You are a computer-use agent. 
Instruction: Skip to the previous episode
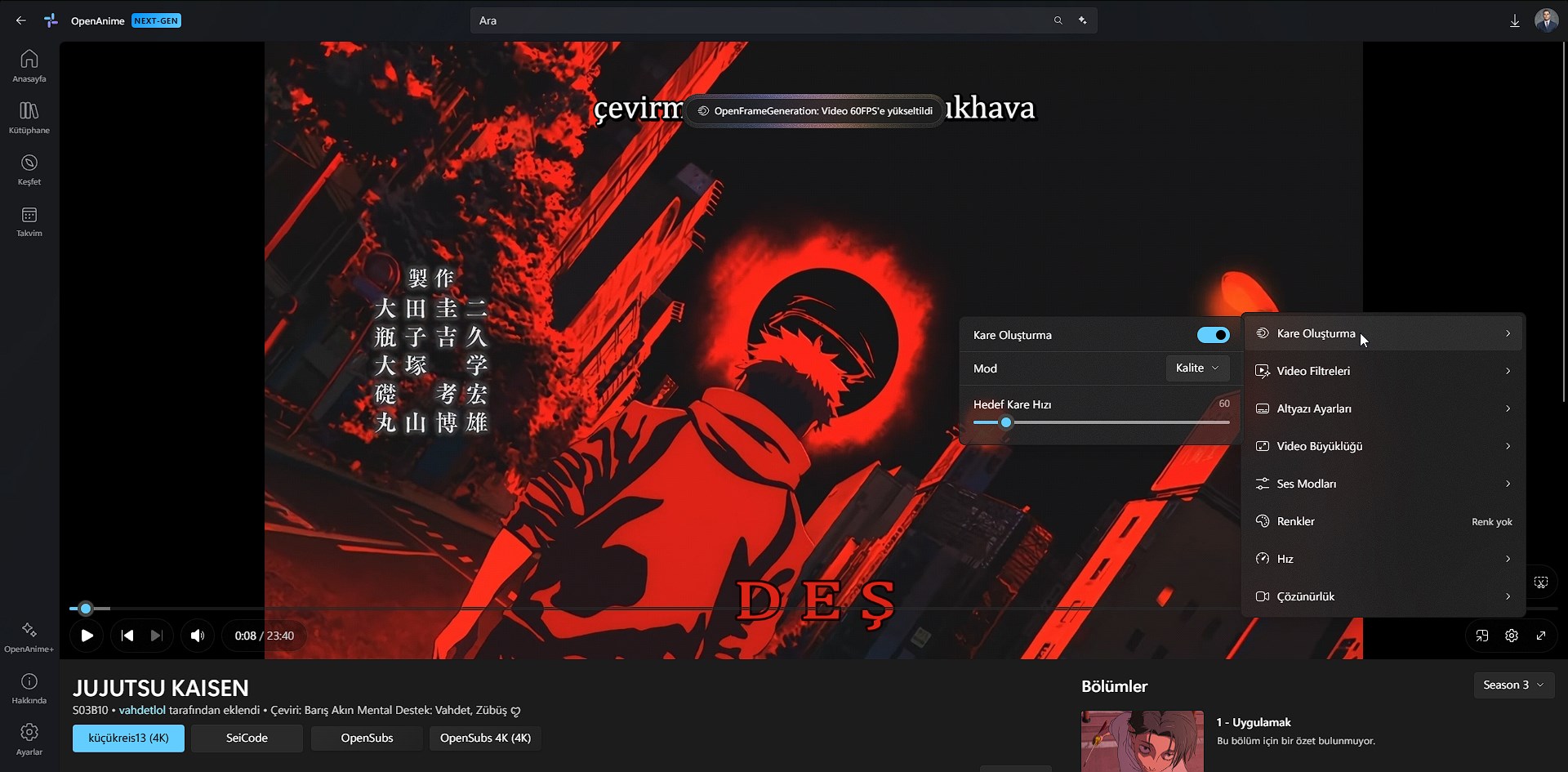(x=127, y=636)
